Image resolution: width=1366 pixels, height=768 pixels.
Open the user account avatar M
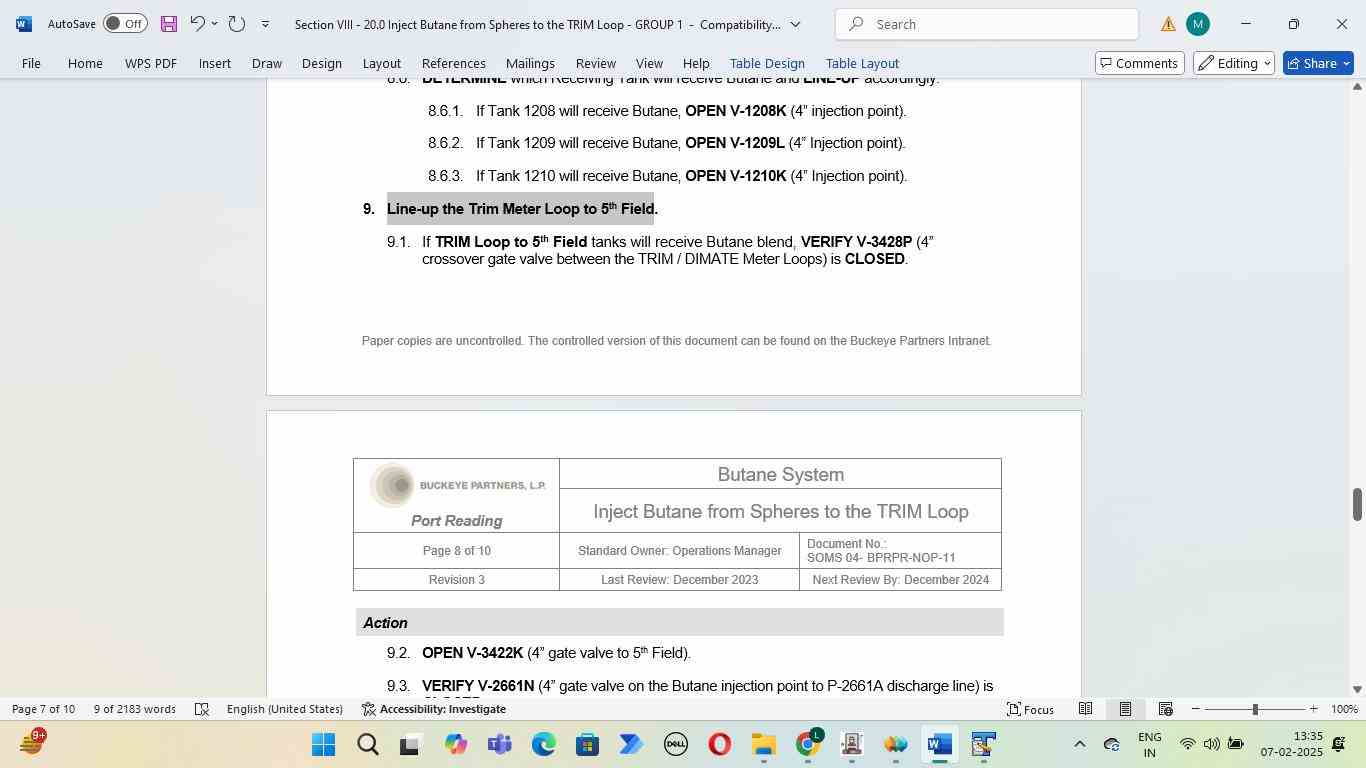click(x=1197, y=24)
